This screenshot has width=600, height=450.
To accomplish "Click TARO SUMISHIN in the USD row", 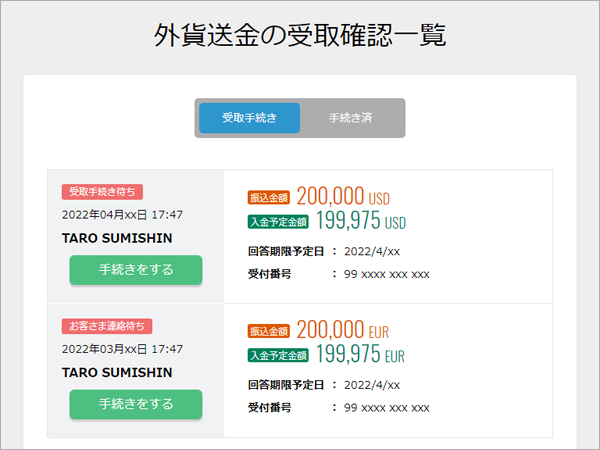I will tap(117, 238).
